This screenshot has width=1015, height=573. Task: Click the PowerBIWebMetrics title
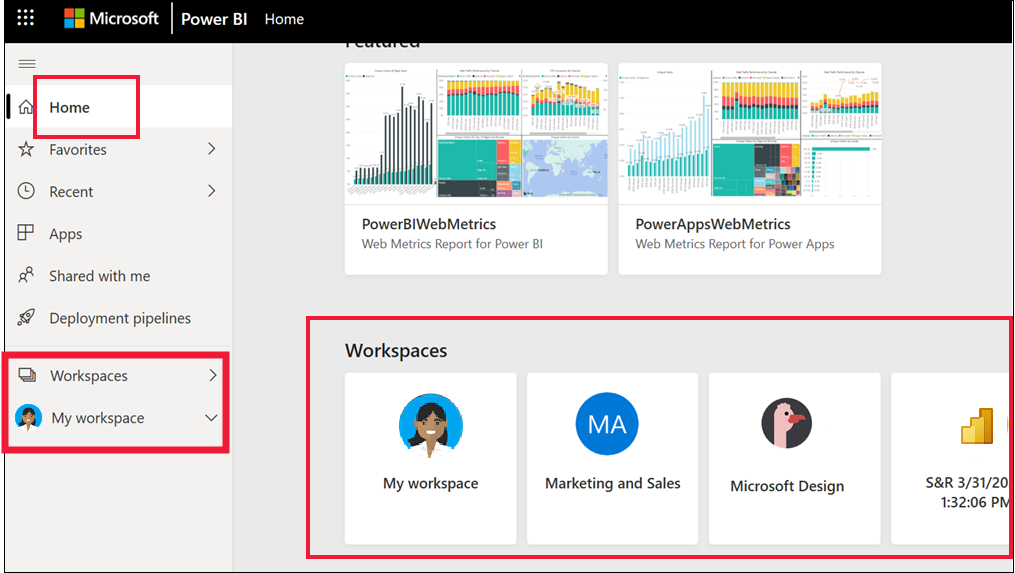pos(429,224)
